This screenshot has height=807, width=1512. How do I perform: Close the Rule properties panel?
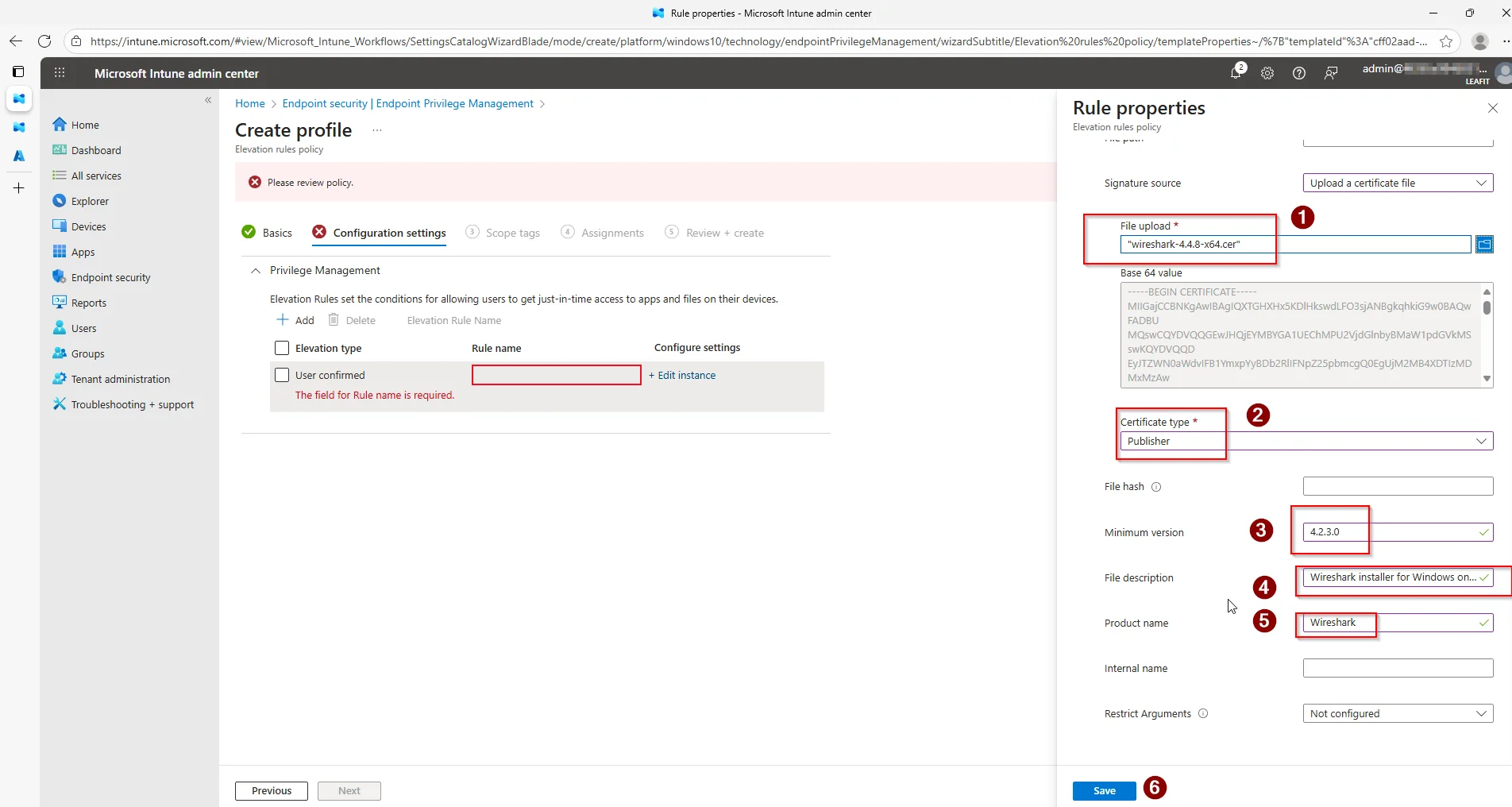tap(1492, 108)
